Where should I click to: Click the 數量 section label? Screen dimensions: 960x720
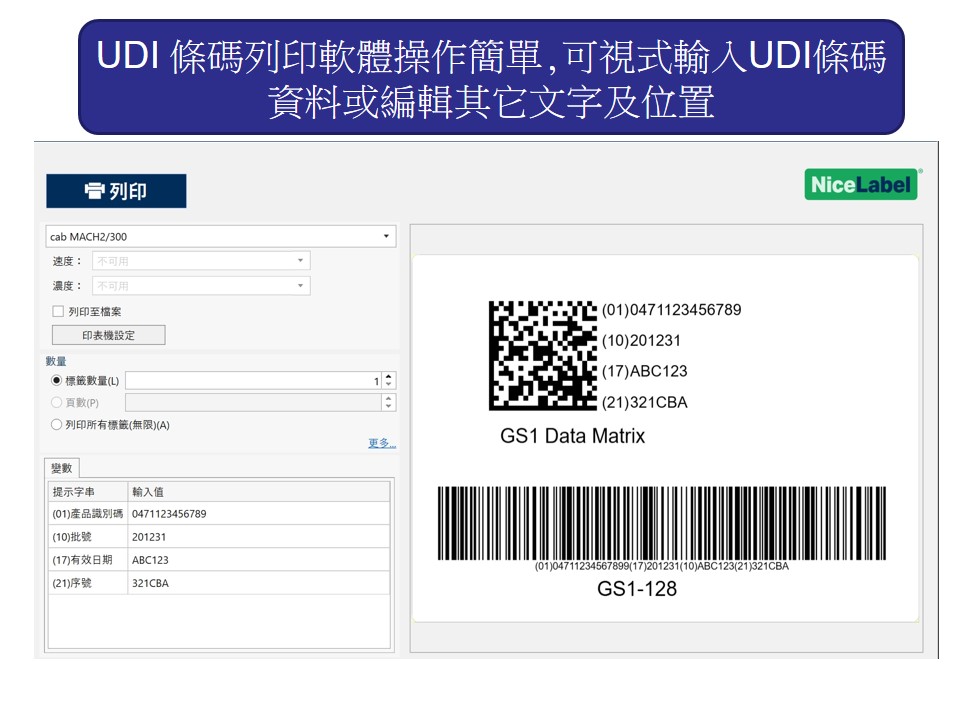pos(56,361)
